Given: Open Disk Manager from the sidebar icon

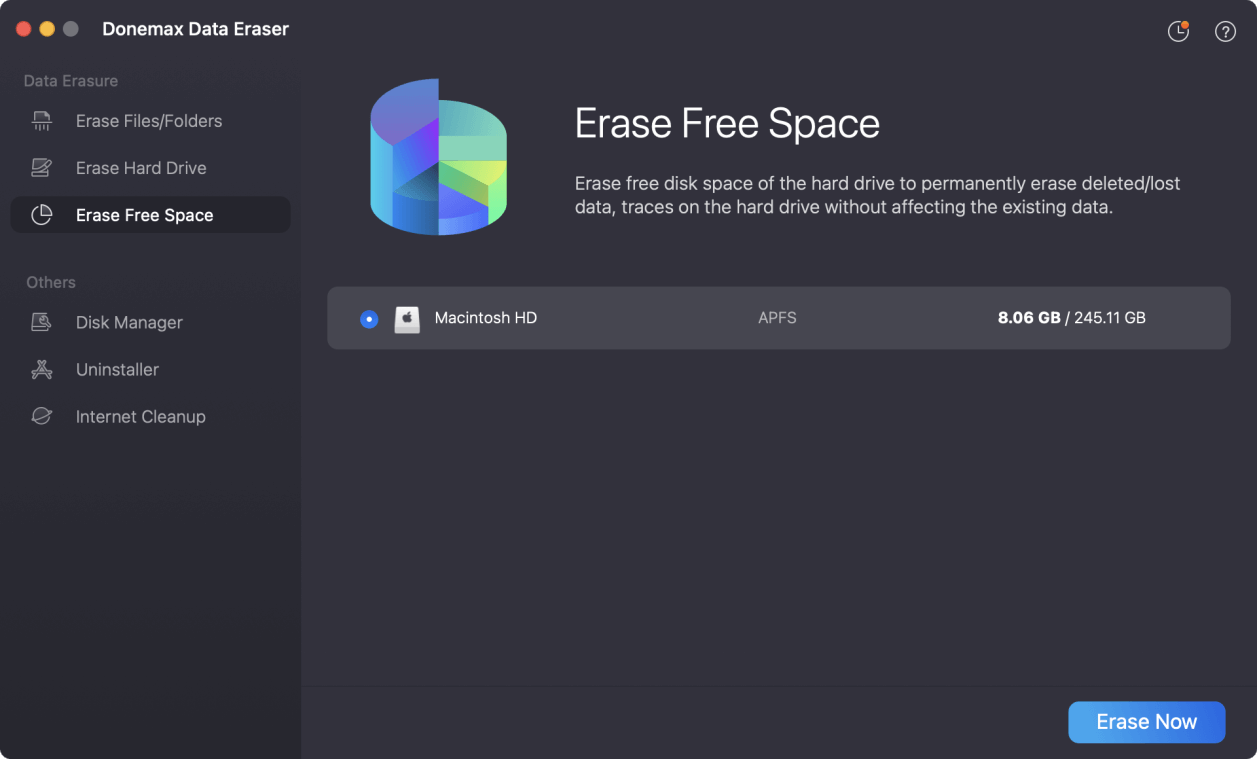Looking at the screenshot, I should [40, 322].
